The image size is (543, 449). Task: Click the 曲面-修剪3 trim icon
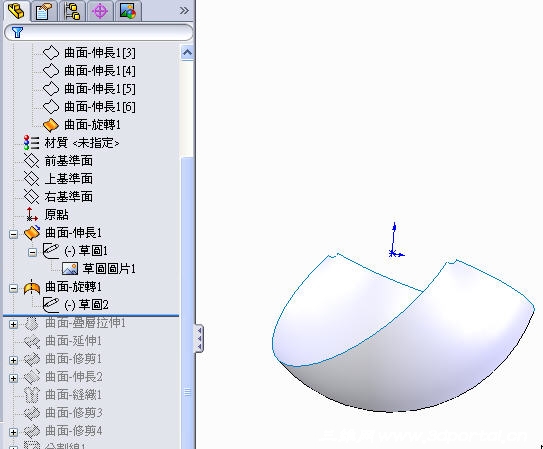(32, 413)
